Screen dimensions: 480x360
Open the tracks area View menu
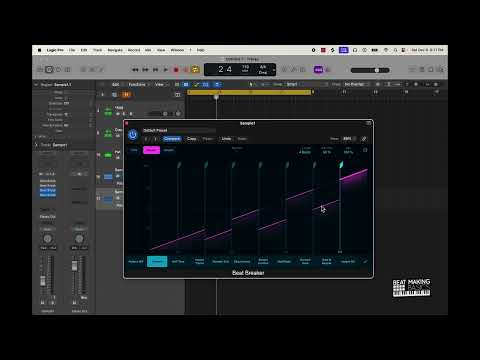point(161,85)
